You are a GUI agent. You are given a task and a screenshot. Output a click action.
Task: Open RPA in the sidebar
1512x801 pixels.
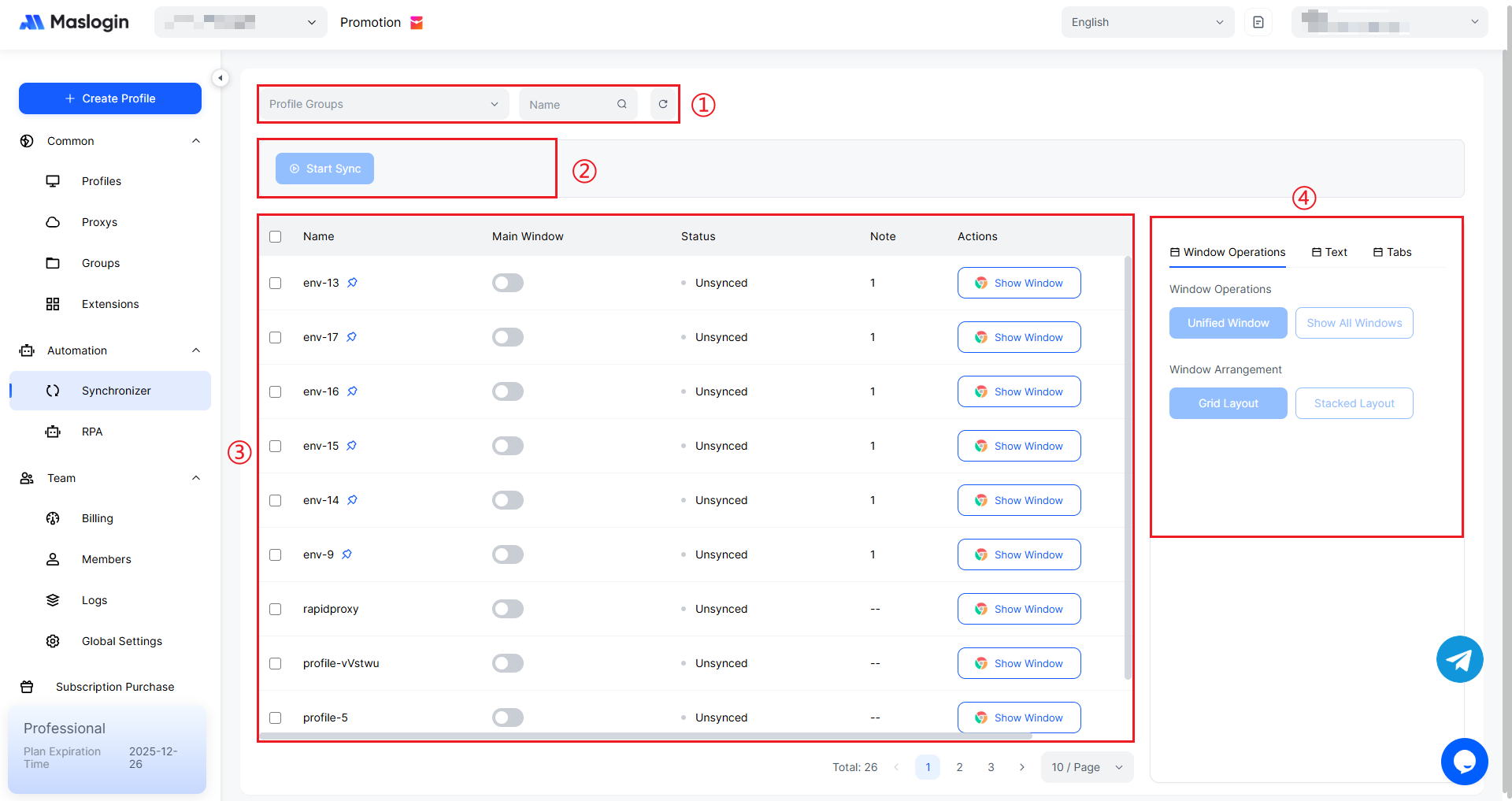click(92, 432)
